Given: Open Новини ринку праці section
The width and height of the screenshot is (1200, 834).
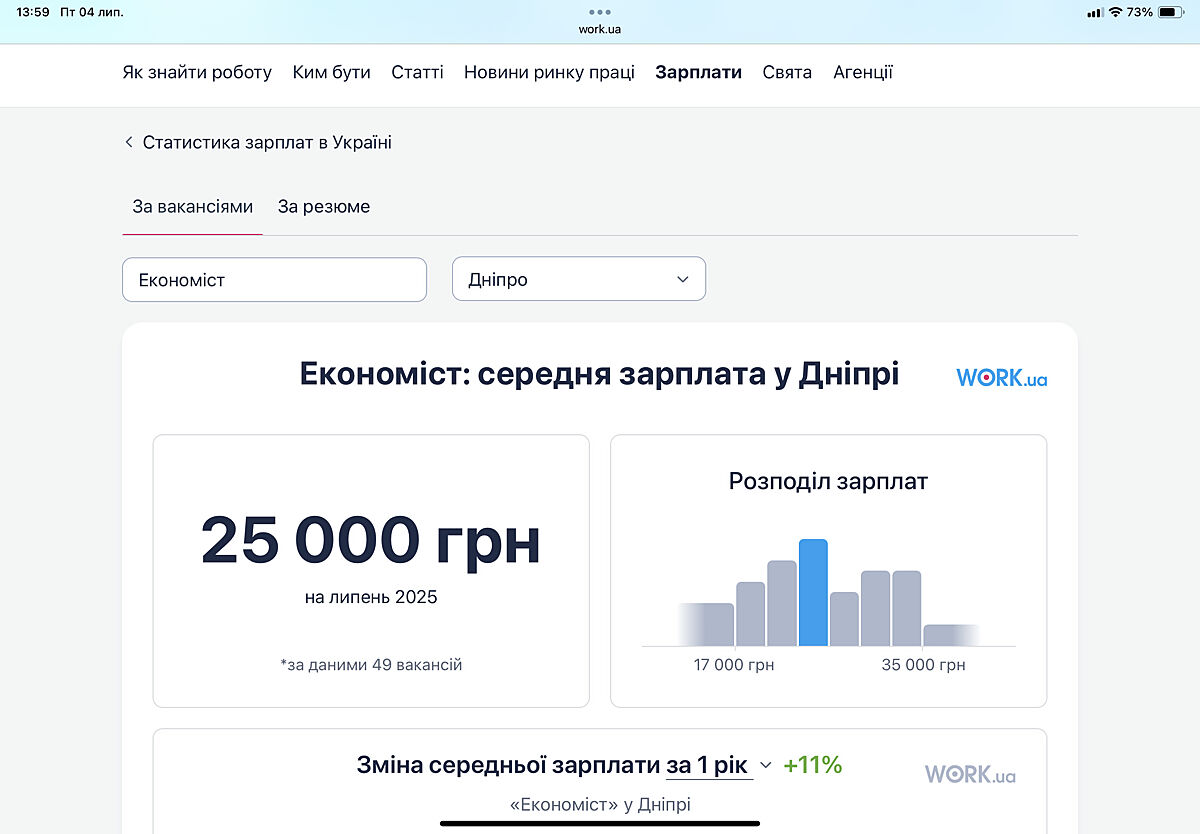Looking at the screenshot, I should tap(549, 72).
